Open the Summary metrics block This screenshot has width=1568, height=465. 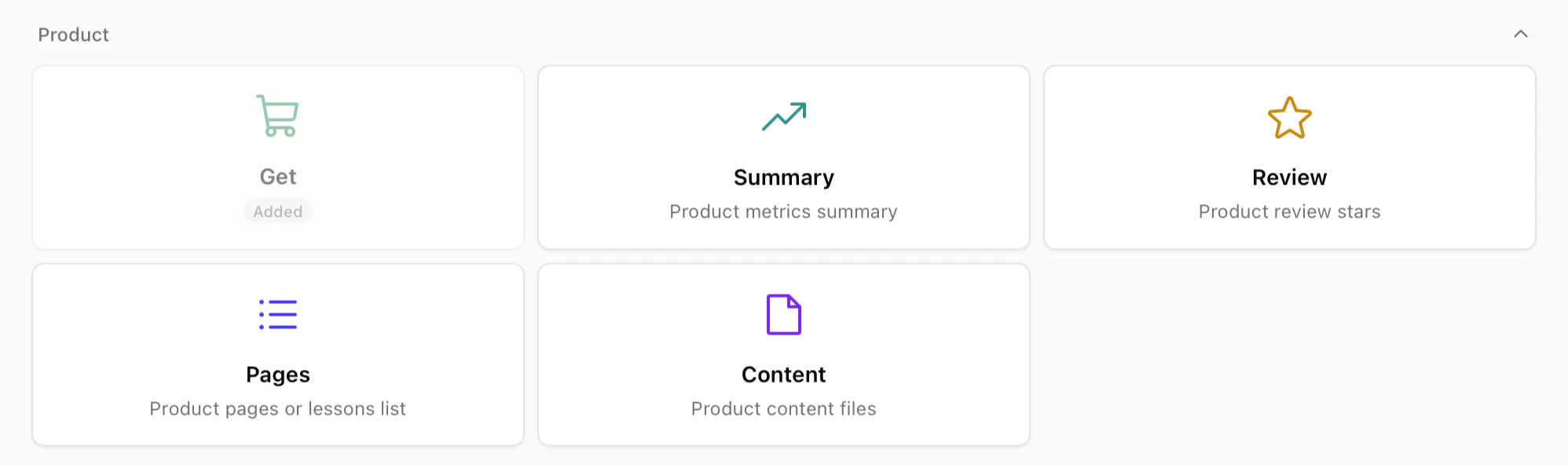[x=783, y=157]
